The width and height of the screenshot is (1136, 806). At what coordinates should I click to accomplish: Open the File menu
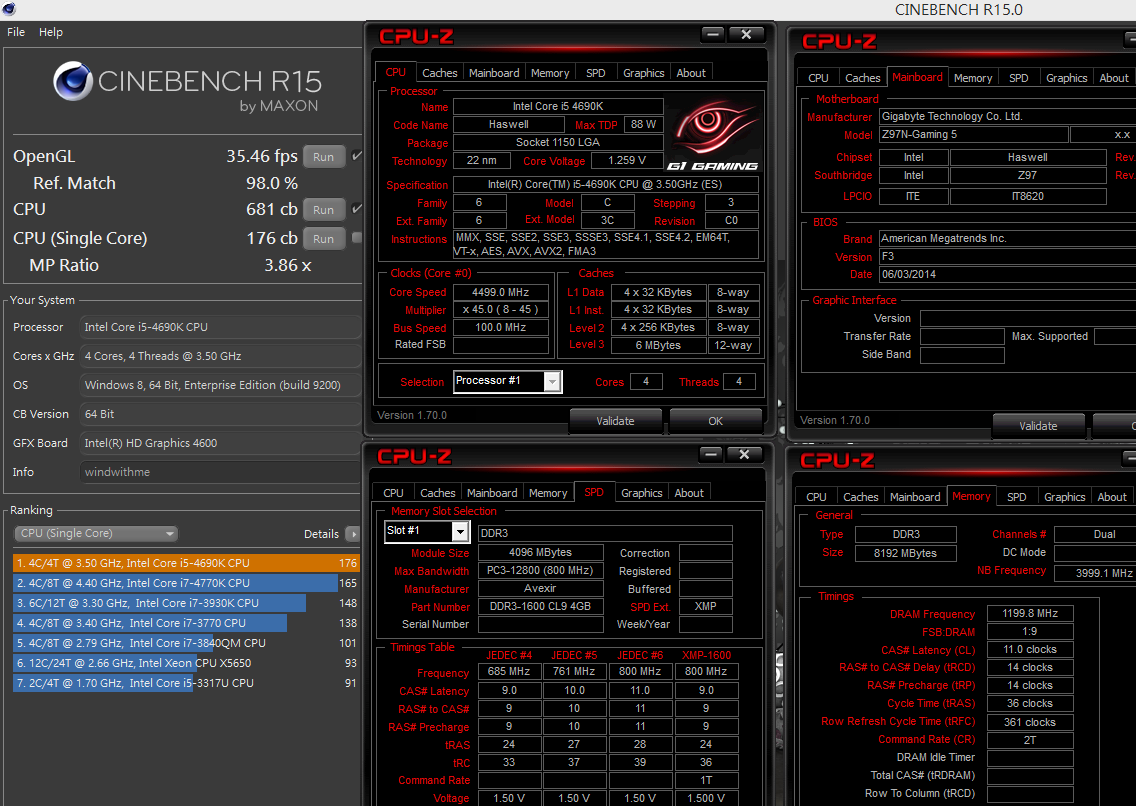tap(16, 32)
